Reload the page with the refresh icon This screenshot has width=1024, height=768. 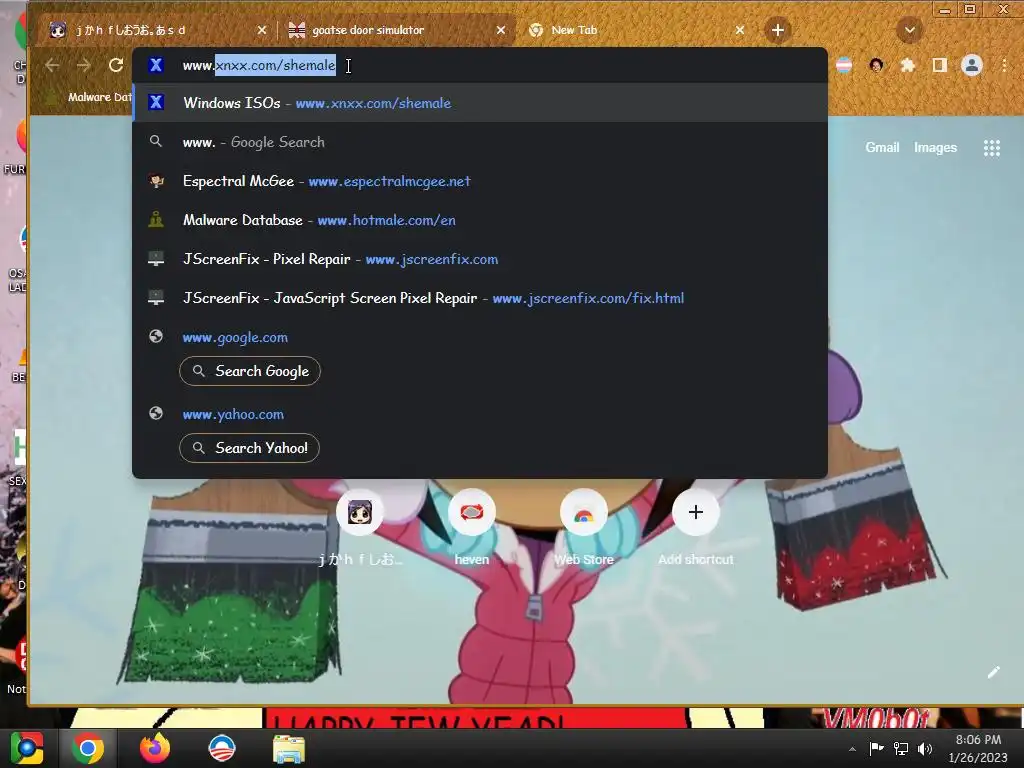116,65
